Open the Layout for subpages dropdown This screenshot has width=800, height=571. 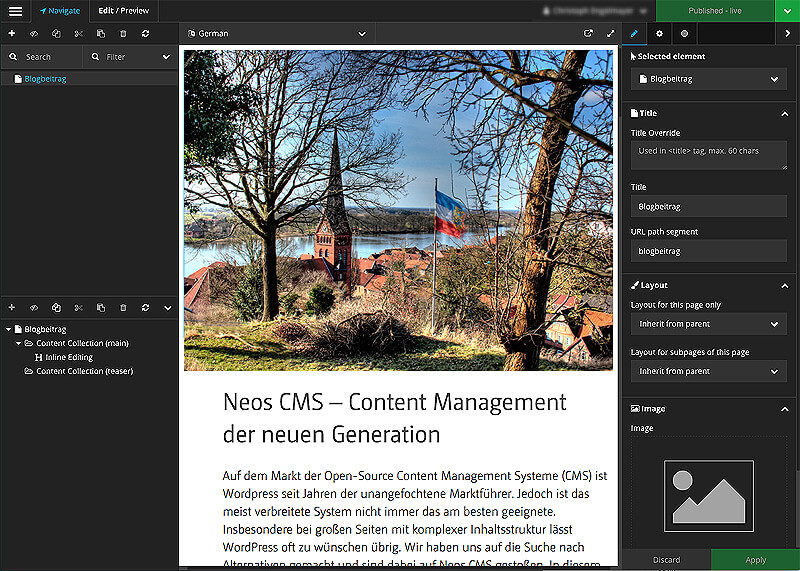click(x=709, y=371)
